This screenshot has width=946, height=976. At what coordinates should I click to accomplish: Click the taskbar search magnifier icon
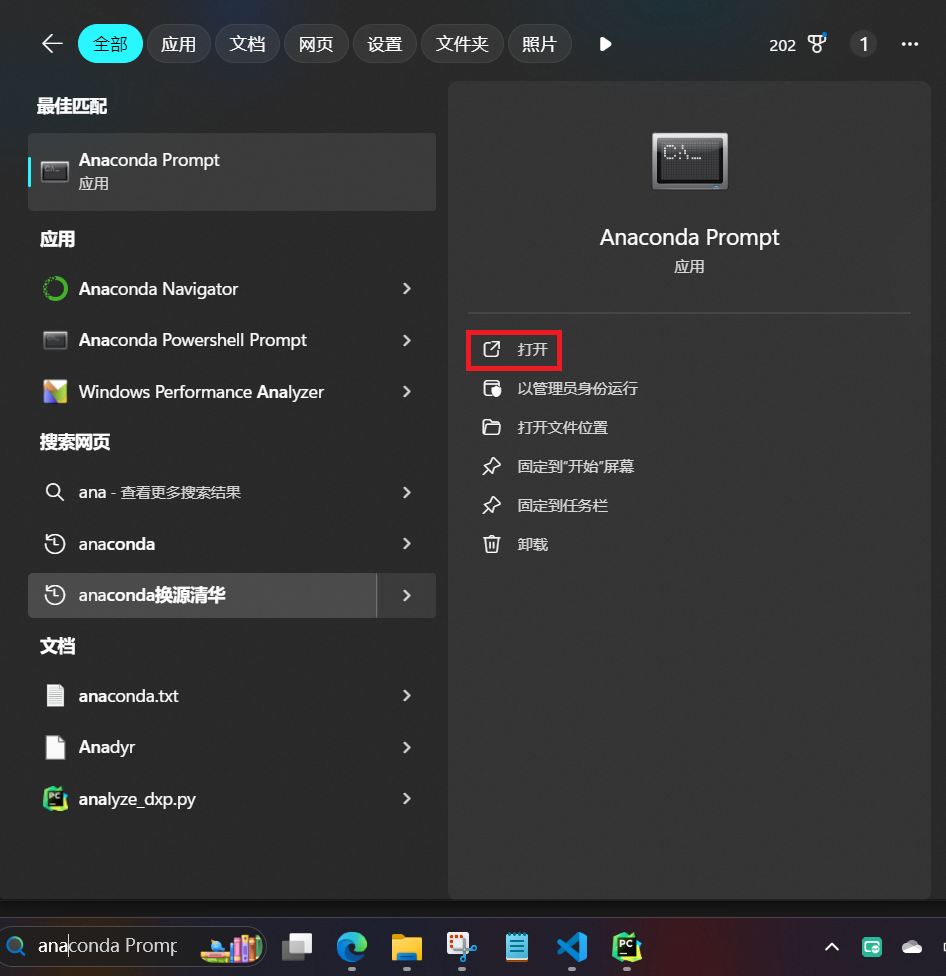tap(16, 946)
